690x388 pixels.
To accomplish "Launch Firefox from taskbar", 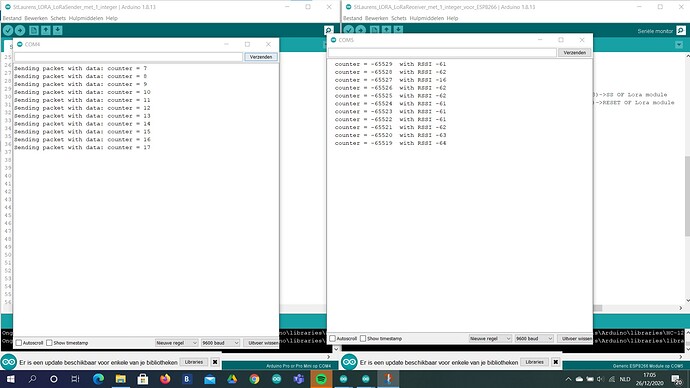I will [x=165, y=379].
